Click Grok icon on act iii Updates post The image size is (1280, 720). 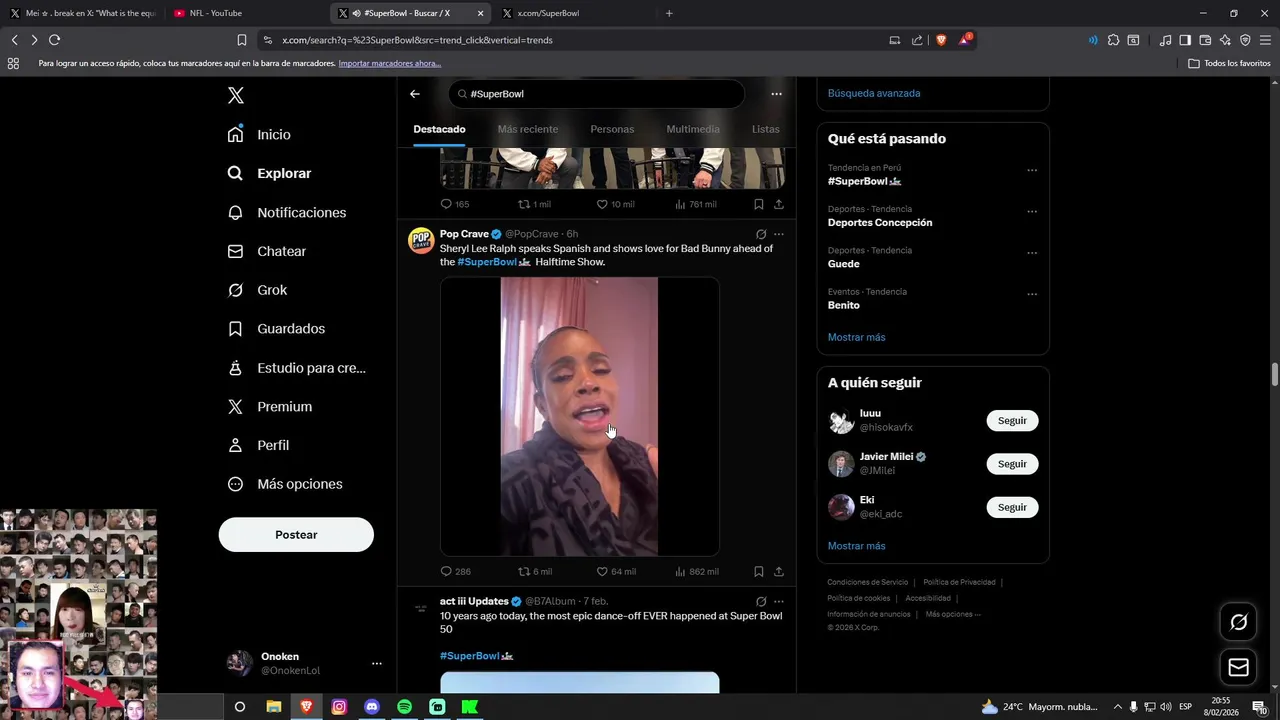(761, 601)
